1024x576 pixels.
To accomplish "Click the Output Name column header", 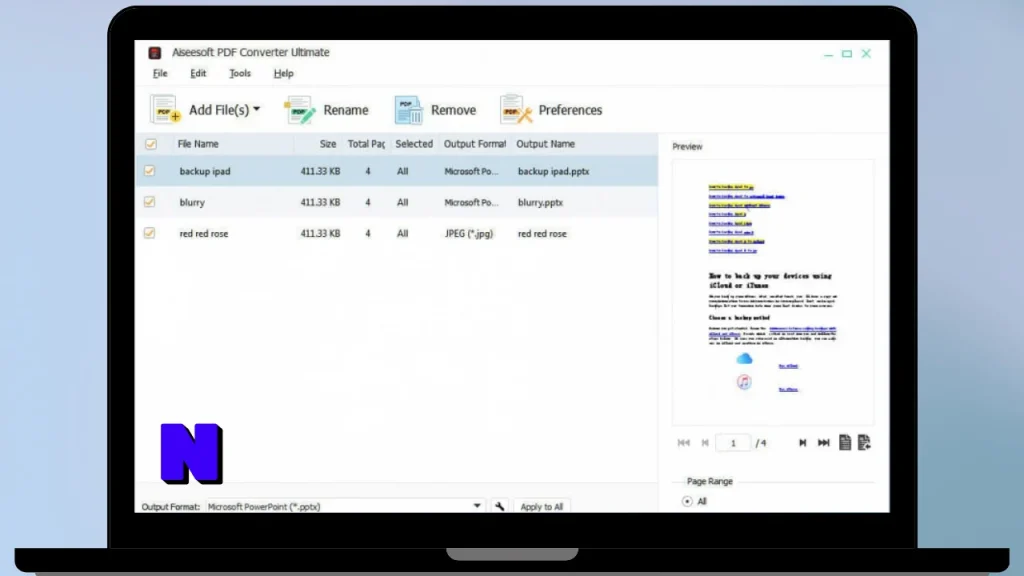I will point(545,144).
